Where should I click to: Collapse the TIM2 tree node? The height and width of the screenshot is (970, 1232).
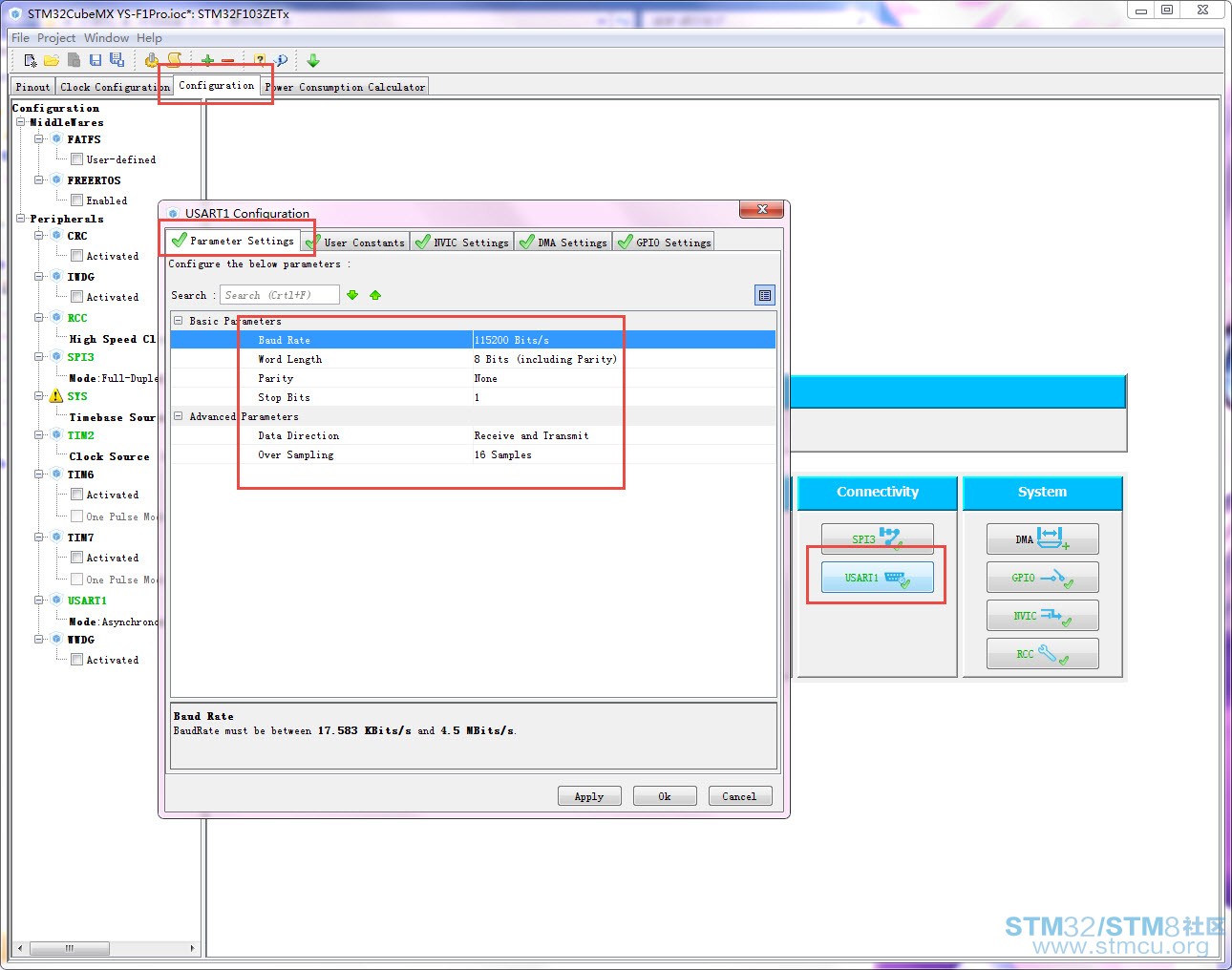[39, 434]
